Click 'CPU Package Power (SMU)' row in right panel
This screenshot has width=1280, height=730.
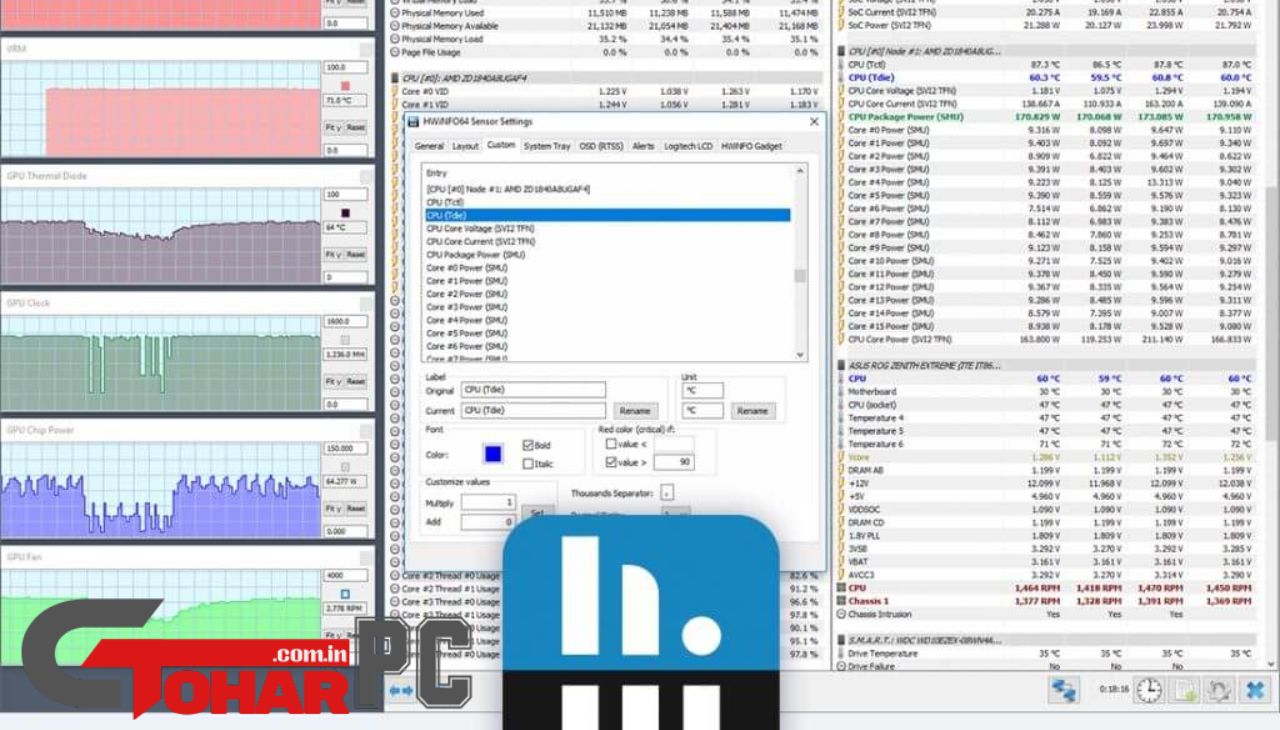tap(1044, 117)
